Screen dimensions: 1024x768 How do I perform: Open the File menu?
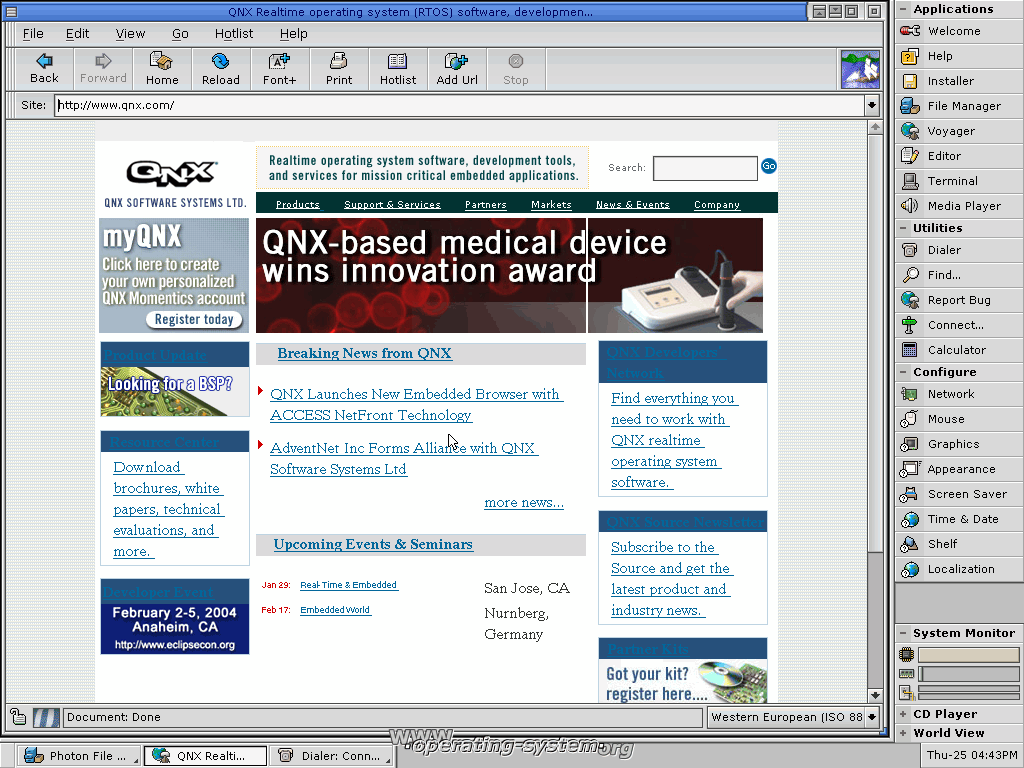point(33,34)
